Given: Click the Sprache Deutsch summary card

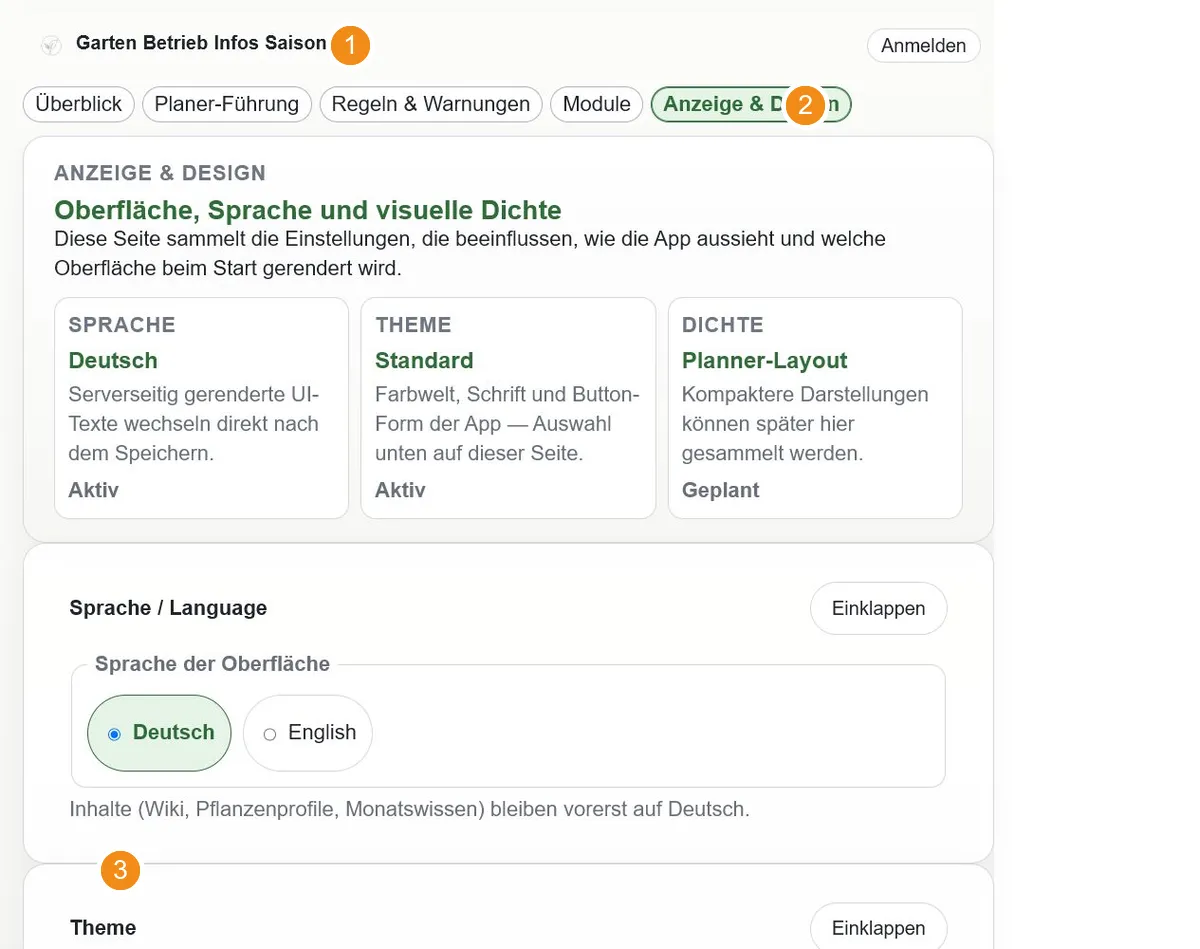Looking at the screenshot, I should [x=201, y=408].
